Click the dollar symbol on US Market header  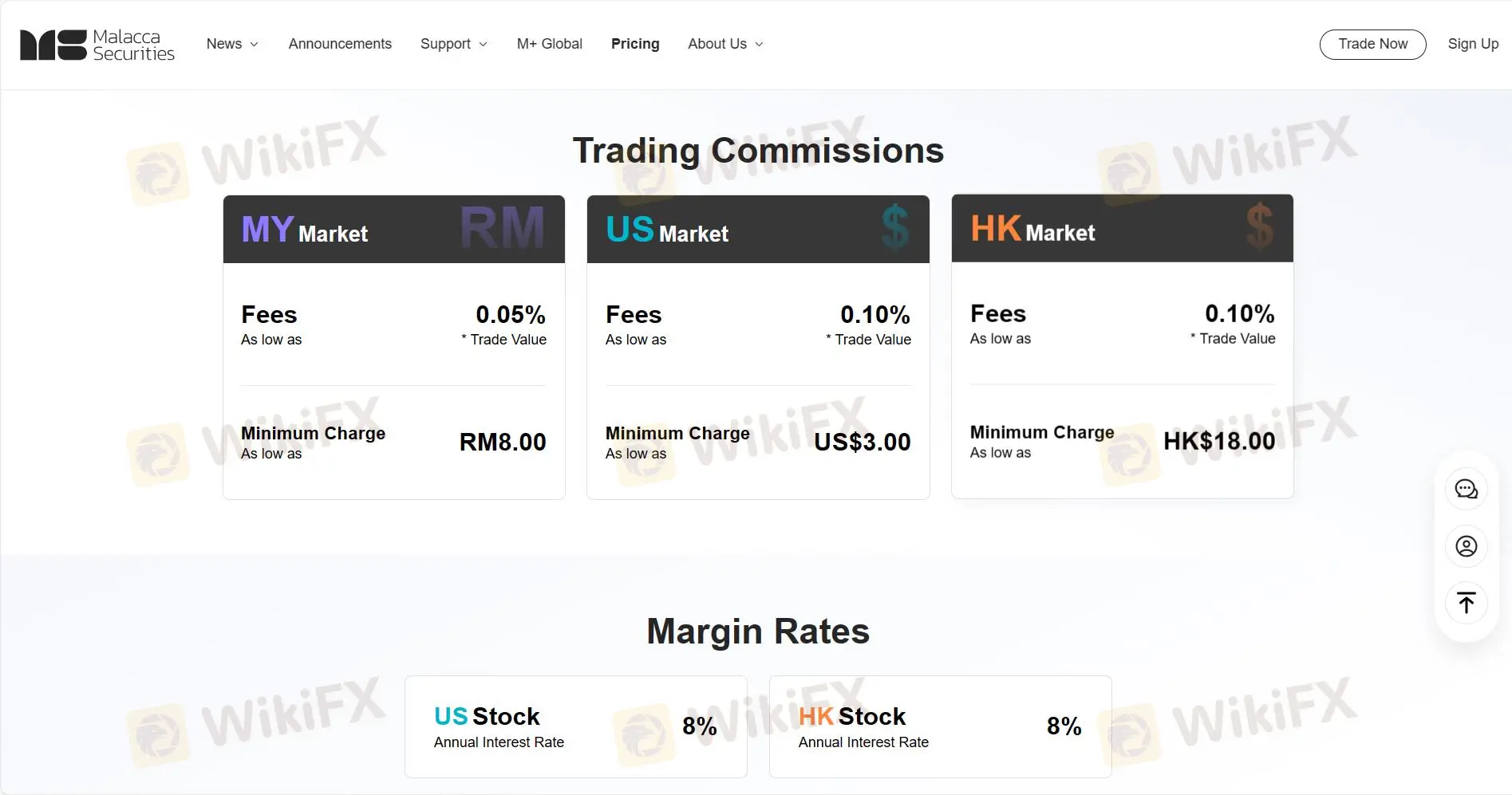click(895, 227)
